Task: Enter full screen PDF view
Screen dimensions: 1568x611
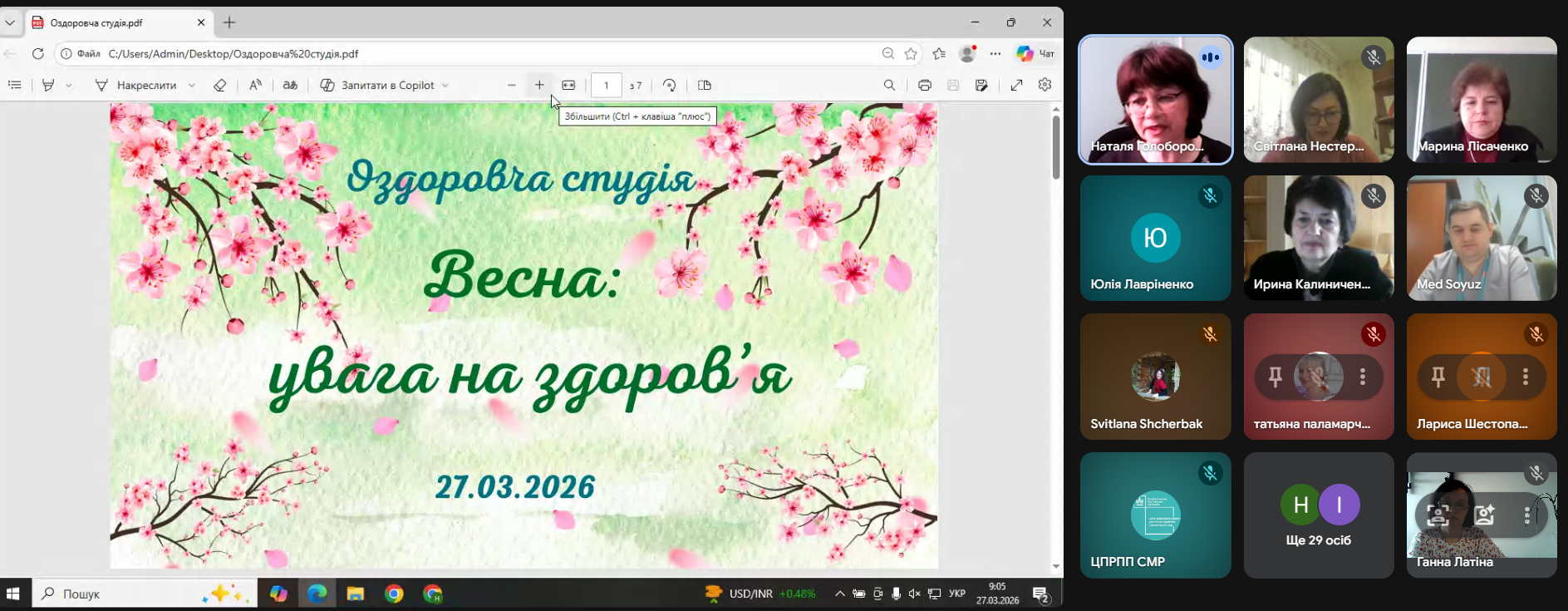Action: tap(1016, 85)
